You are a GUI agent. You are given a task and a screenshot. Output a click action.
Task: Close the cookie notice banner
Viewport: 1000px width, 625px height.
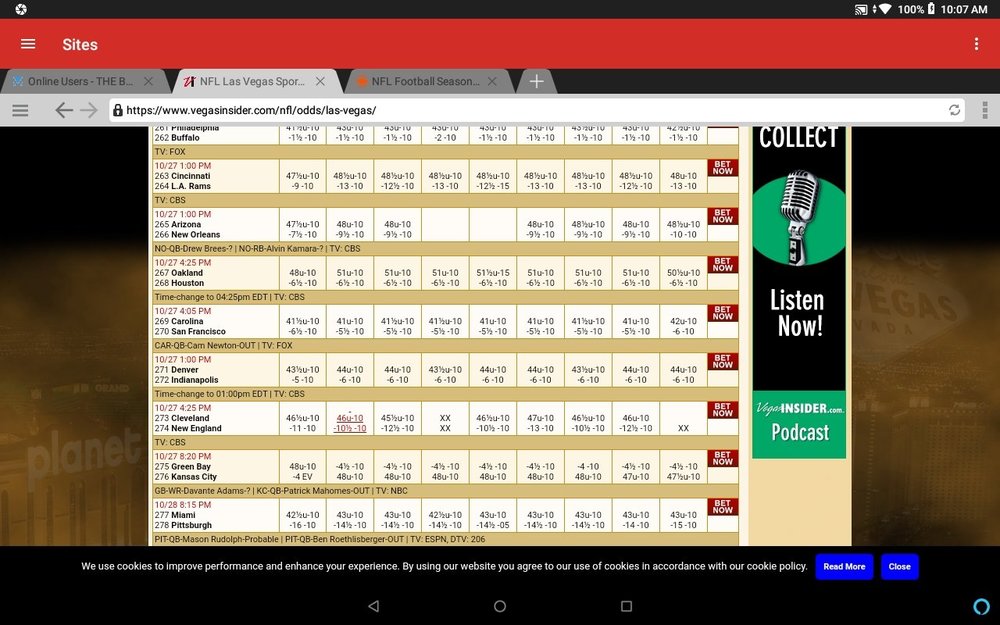tap(899, 566)
